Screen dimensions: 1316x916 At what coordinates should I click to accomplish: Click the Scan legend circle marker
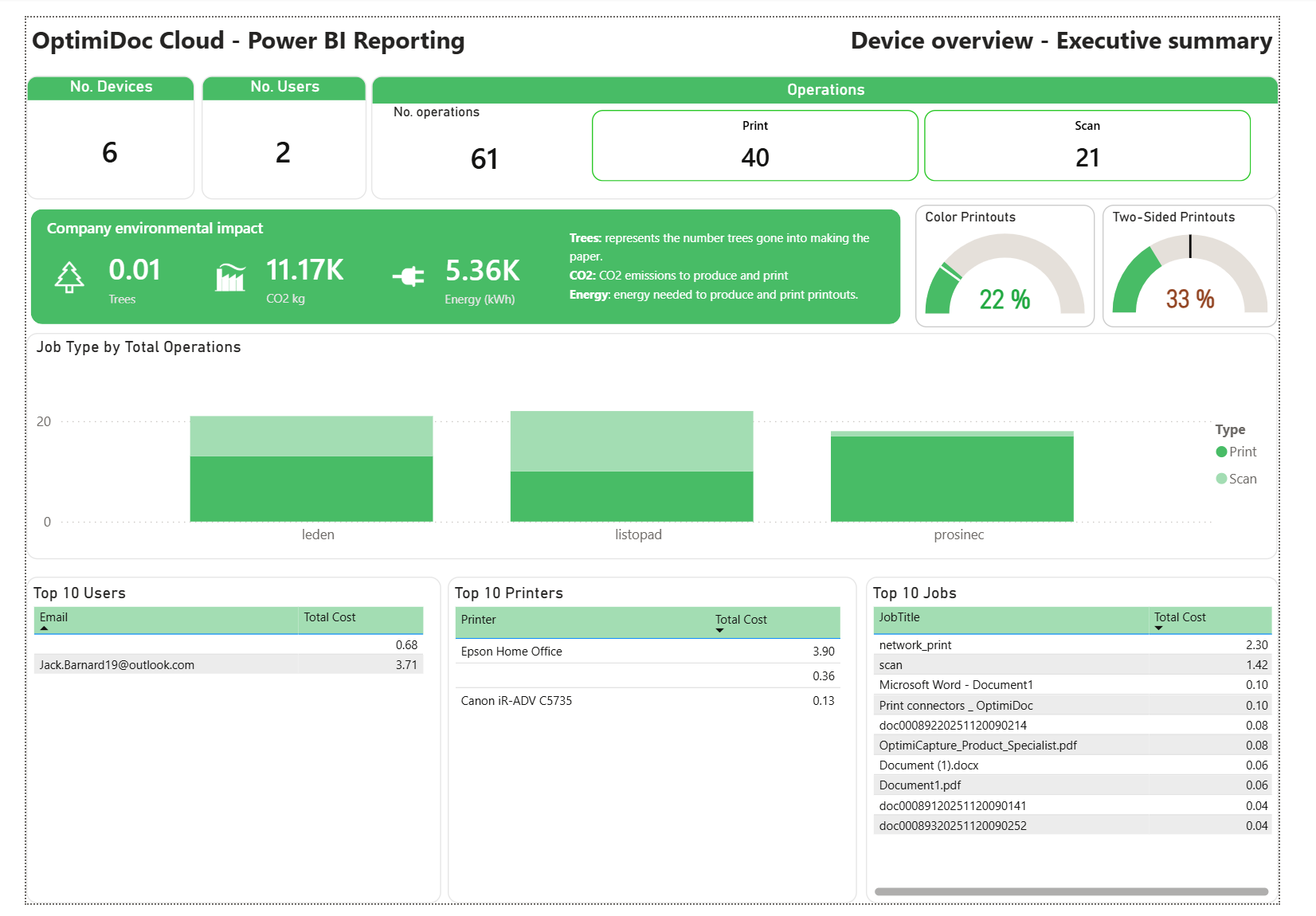(1221, 479)
